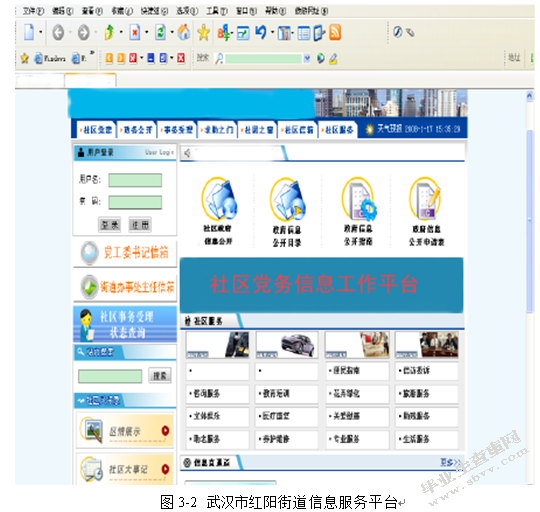Click the tools column icon before the list icon
This screenshot has height=512, width=540.
(x=284, y=33)
